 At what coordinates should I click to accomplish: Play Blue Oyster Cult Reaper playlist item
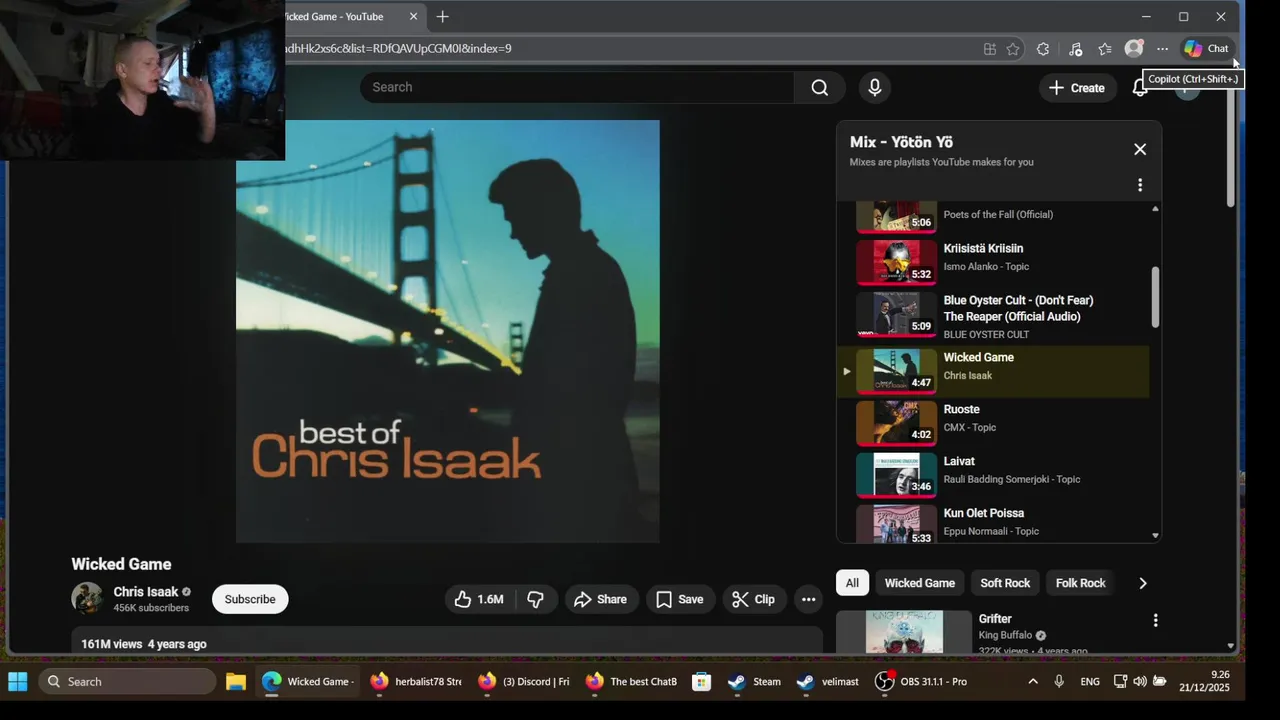[x=993, y=316]
